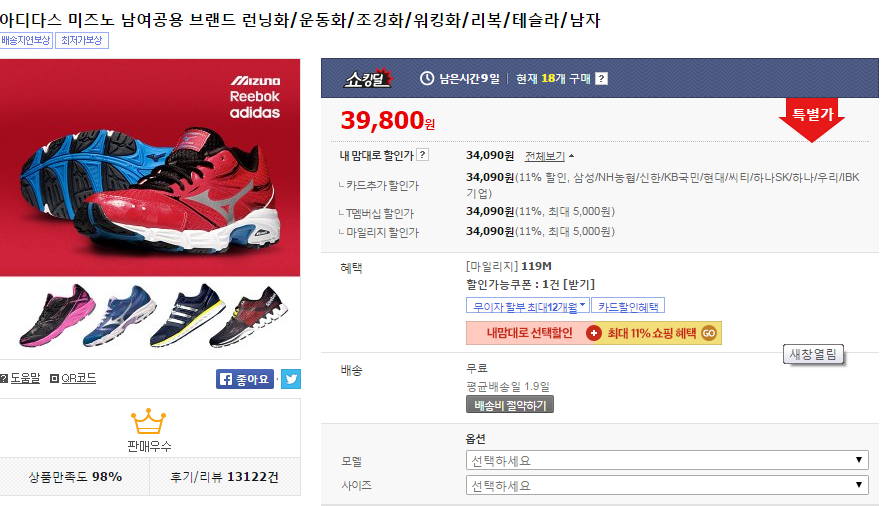
Task: Click the 배송비 절약하기 button
Action: [510, 405]
